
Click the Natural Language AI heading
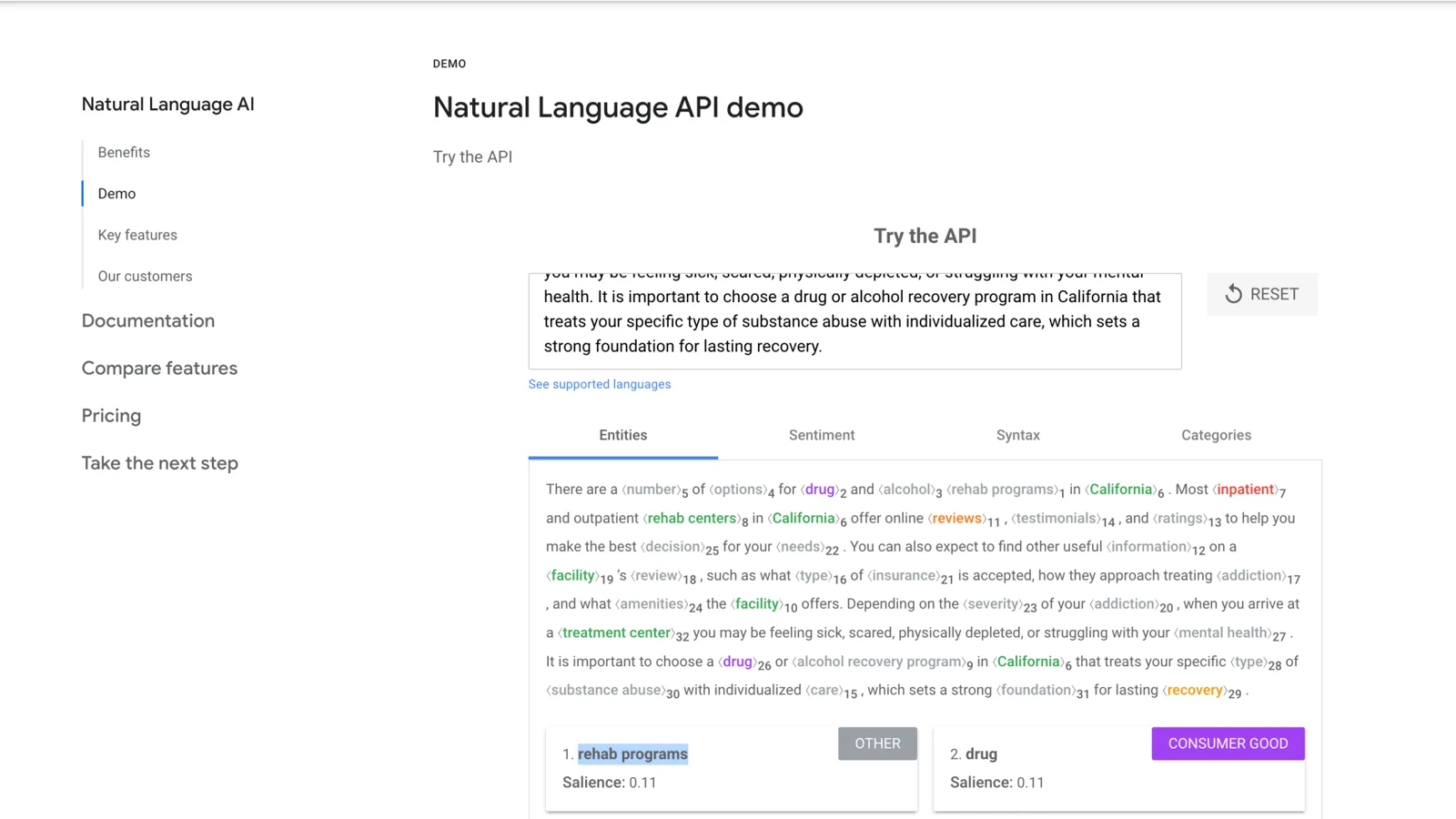(168, 104)
